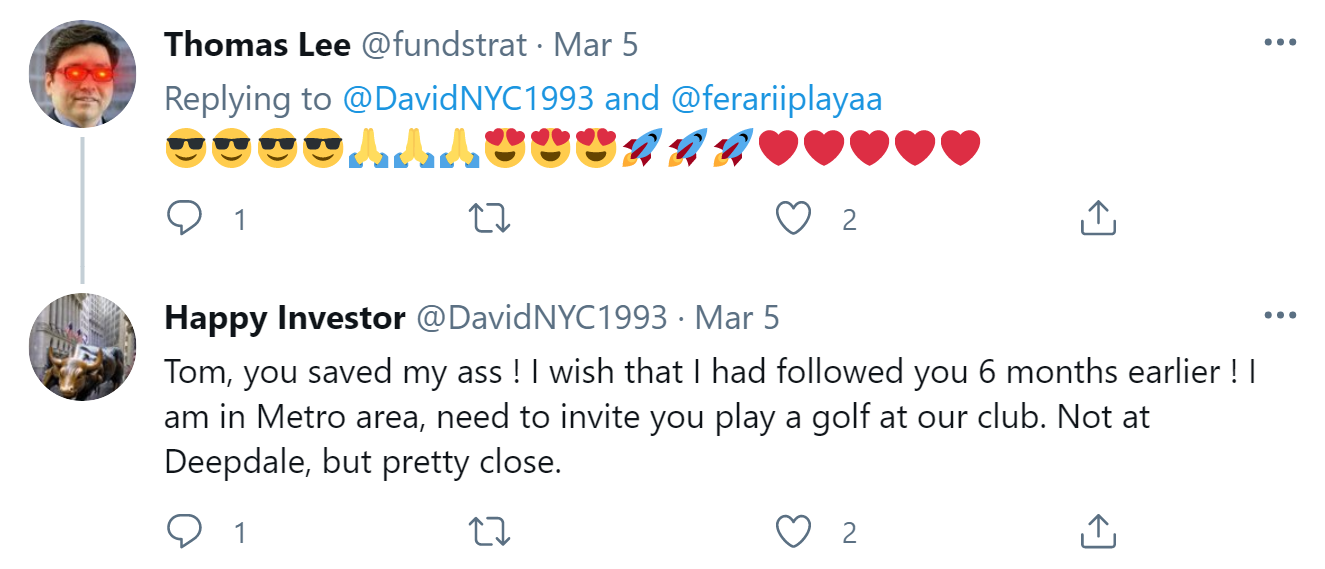1325x569 pixels.
Task: Click the Happy Investor display name
Action: coord(284,318)
